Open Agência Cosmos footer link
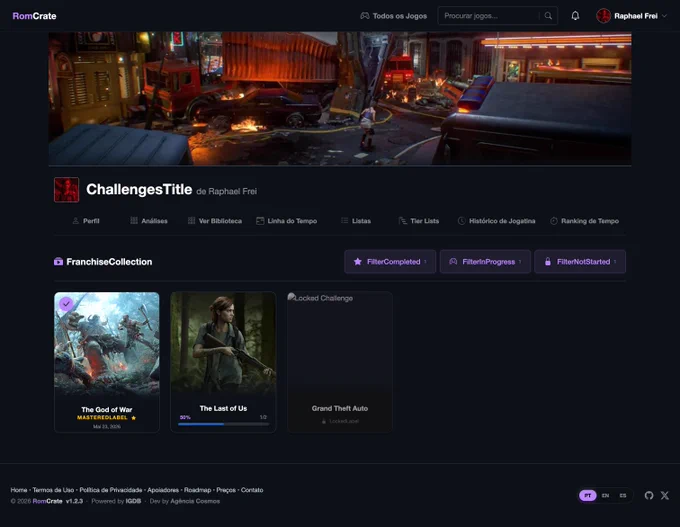680x527 pixels. pyautogui.click(x=195, y=501)
